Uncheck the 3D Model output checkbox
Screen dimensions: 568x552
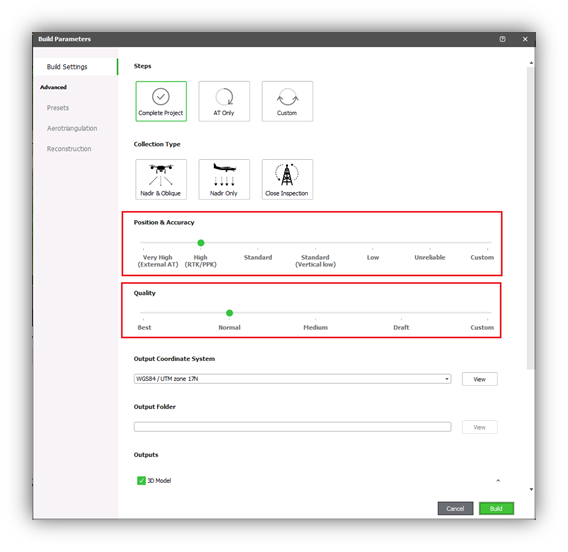click(141, 481)
